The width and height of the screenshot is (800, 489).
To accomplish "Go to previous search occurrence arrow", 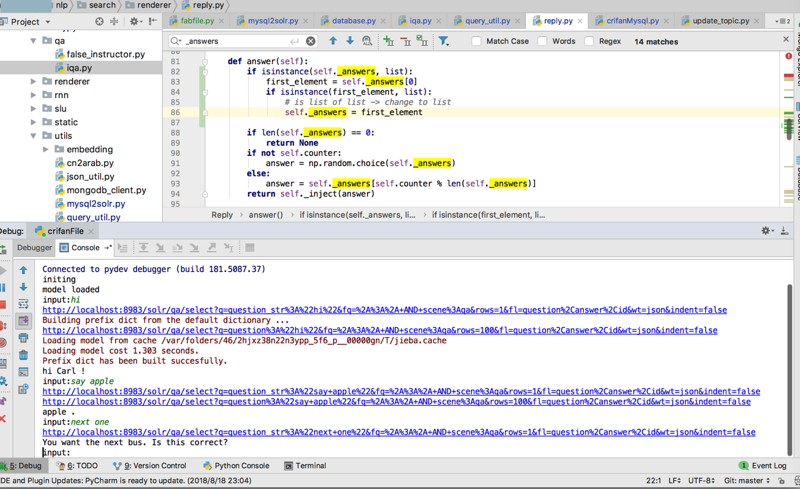I will click(333, 41).
